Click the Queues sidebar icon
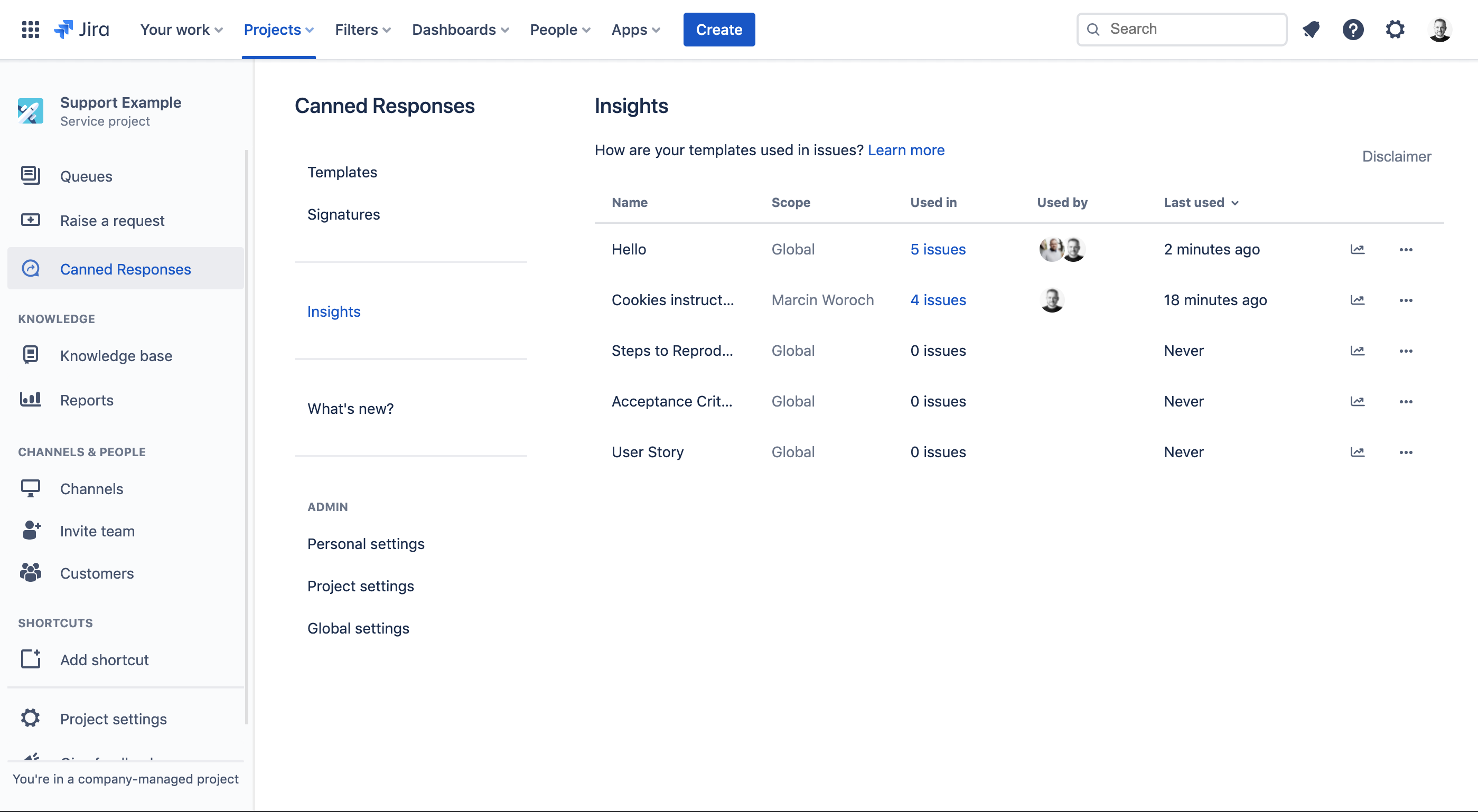The height and width of the screenshot is (812, 1478). click(30, 175)
